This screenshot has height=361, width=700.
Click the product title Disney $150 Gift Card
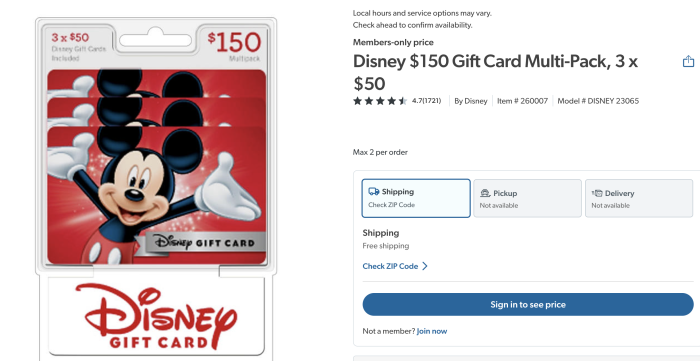click(496, 72)
